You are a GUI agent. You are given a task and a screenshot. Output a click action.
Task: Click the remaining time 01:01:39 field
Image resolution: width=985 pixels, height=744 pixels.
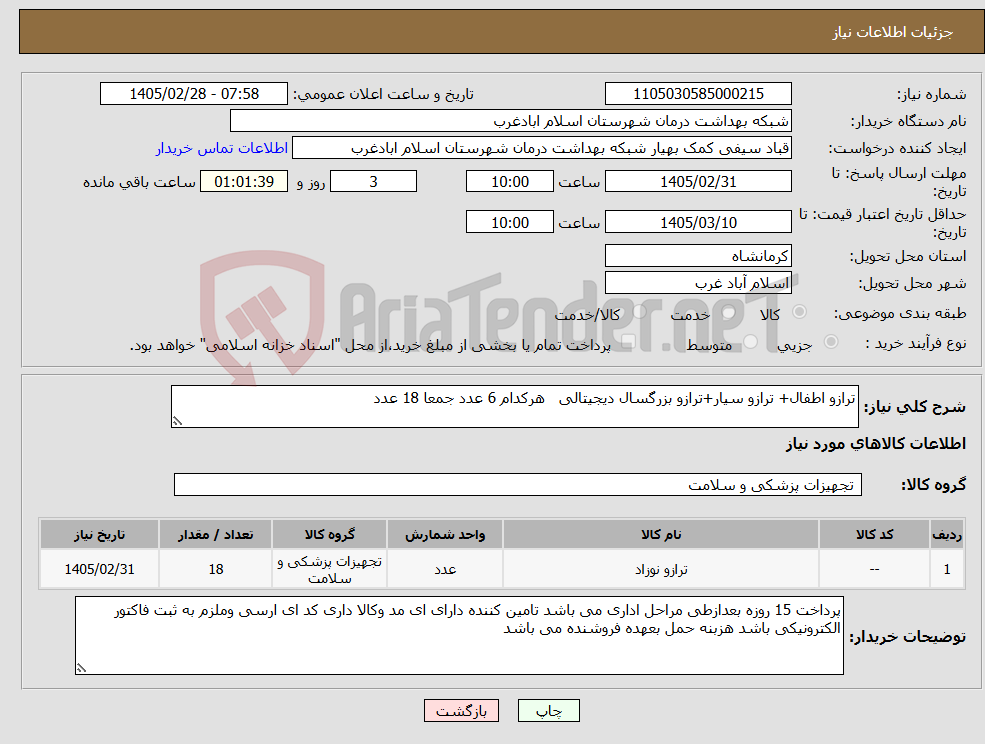[244, 182]
